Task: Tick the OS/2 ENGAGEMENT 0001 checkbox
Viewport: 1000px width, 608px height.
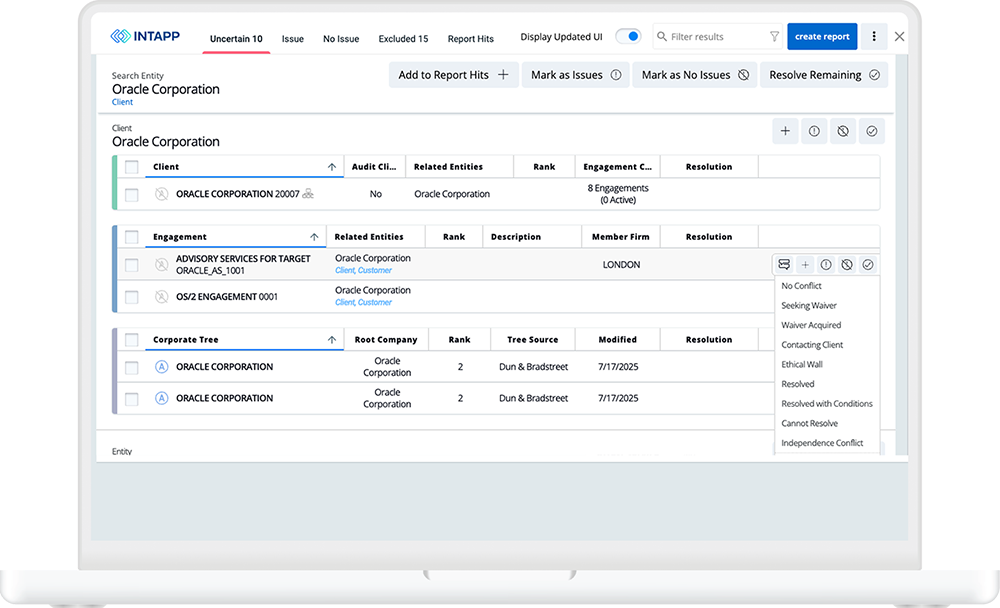Action: point(131,297)
